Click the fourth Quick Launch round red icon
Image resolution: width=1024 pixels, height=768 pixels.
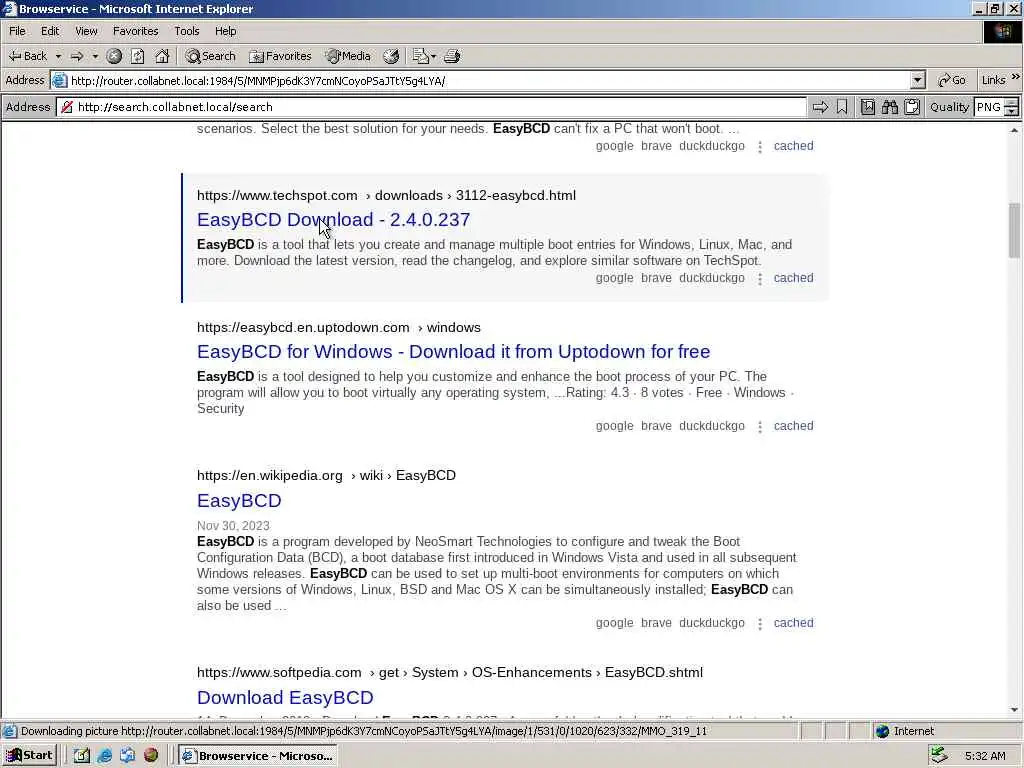click(x=151, y=756)
